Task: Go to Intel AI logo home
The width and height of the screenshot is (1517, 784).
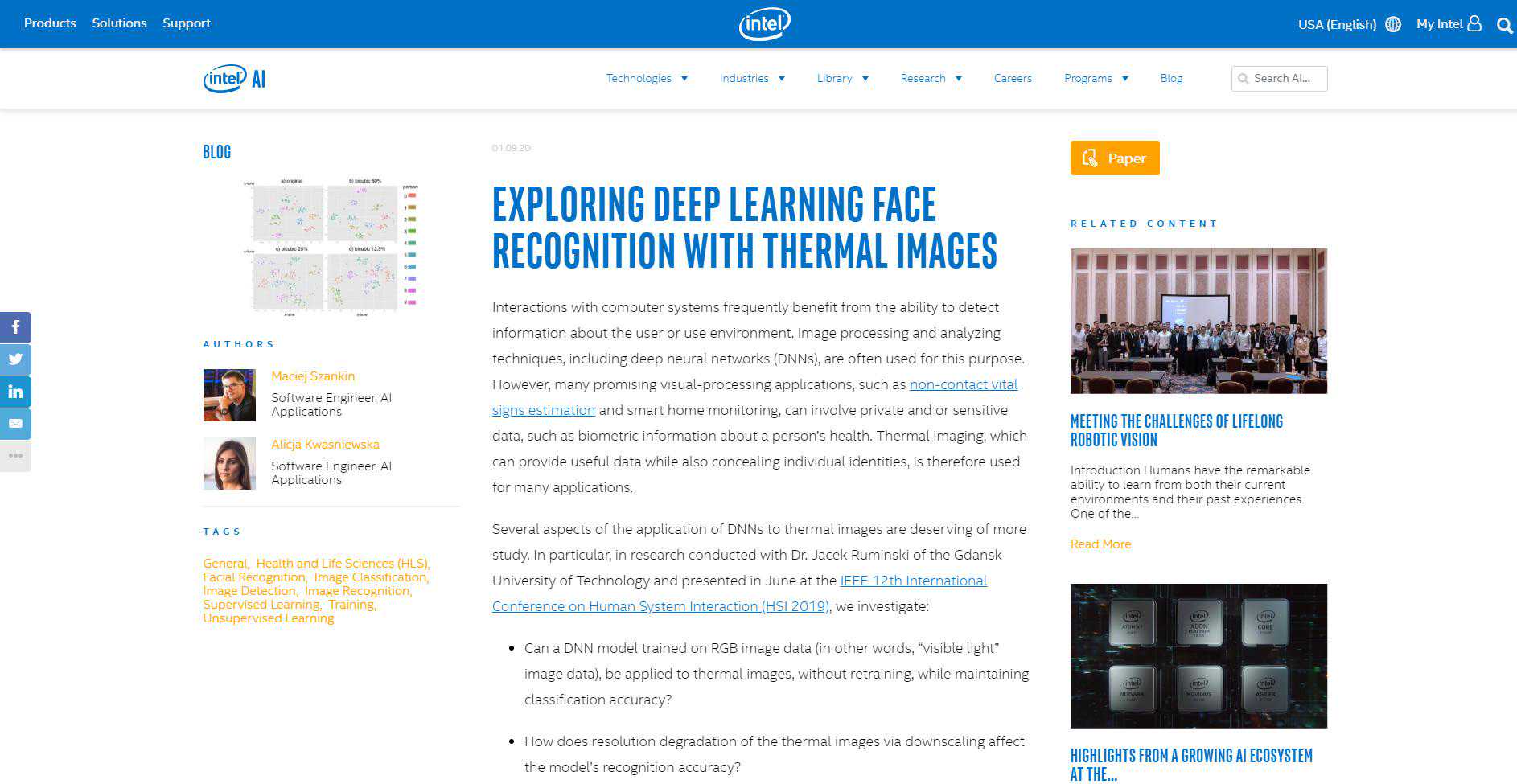Action: point(234,79)
